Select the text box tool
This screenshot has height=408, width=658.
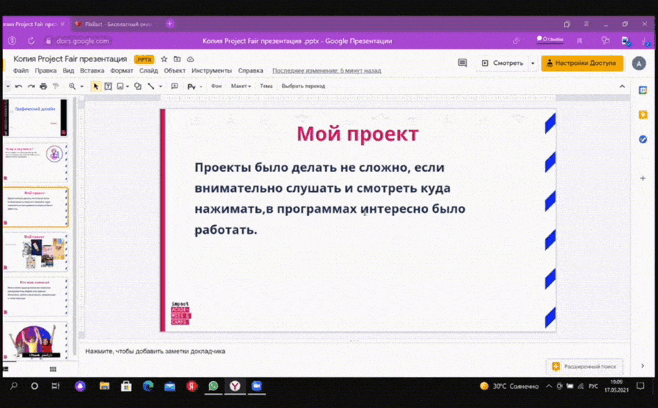click(x=108, y=86)
